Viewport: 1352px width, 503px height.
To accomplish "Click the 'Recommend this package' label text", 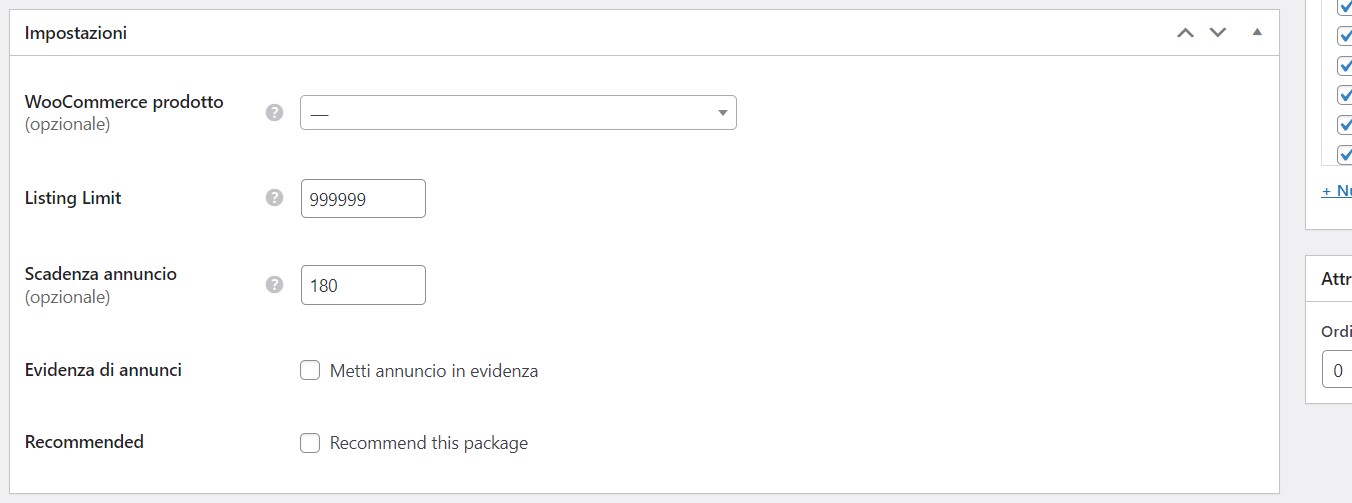I will [x=429, y=443].
